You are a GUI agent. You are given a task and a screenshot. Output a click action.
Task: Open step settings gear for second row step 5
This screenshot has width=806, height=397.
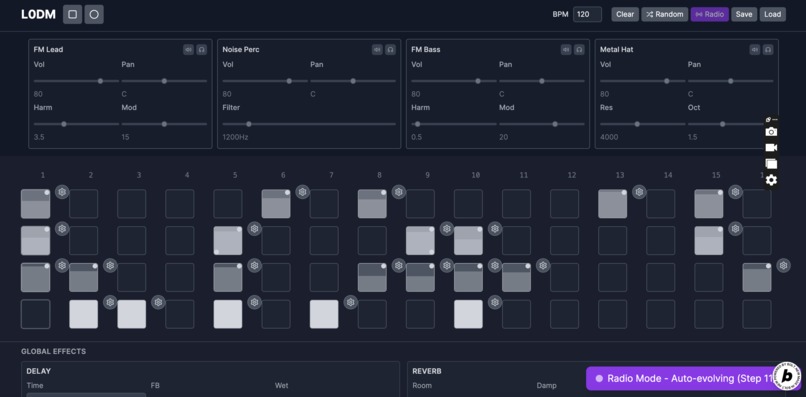coord(254,229)
